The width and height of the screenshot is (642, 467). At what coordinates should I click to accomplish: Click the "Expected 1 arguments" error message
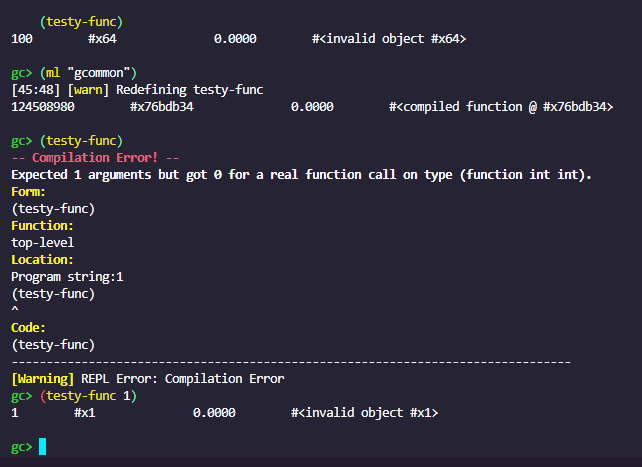point(301,175)
